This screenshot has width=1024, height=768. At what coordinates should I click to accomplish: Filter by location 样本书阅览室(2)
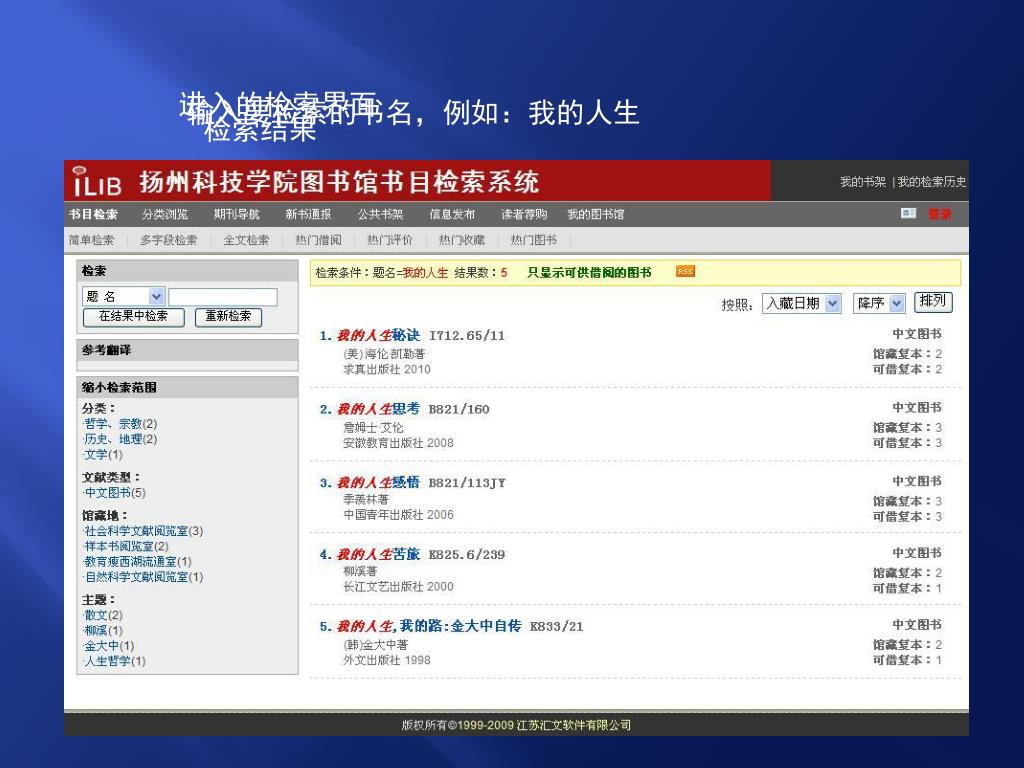(x=126, y=546)
